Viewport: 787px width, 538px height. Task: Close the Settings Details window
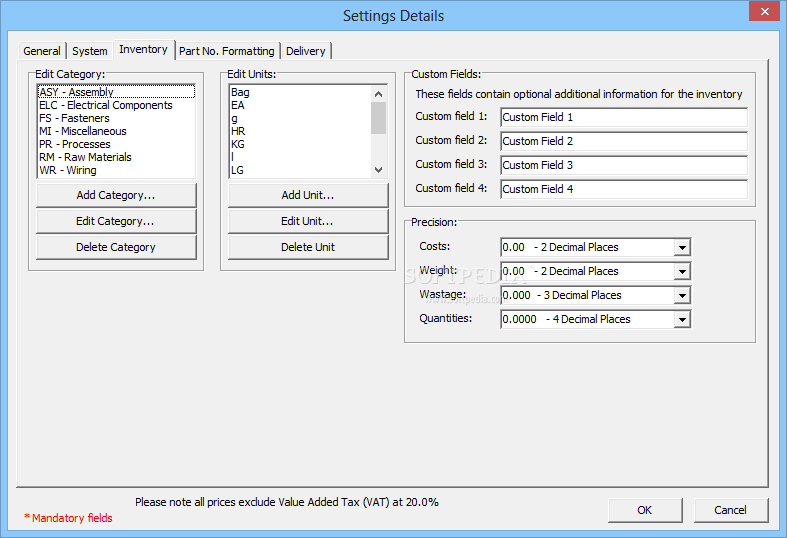[764, 11]
